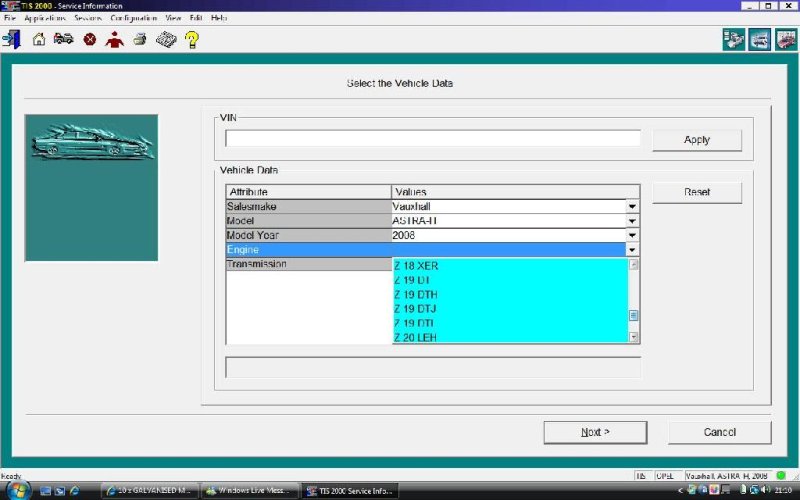Click the exit door icon in toolbar
The image size is (800, 500).
12,40
